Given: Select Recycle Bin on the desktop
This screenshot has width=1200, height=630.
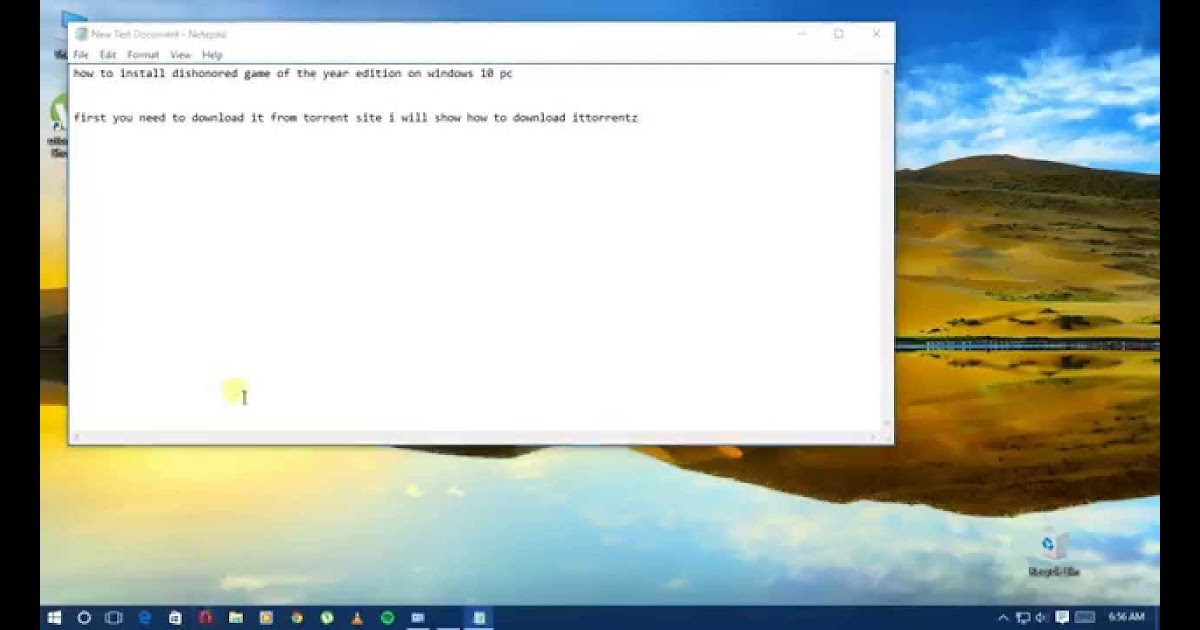Looking at the screenshot, I should (x=1053, y=553).
